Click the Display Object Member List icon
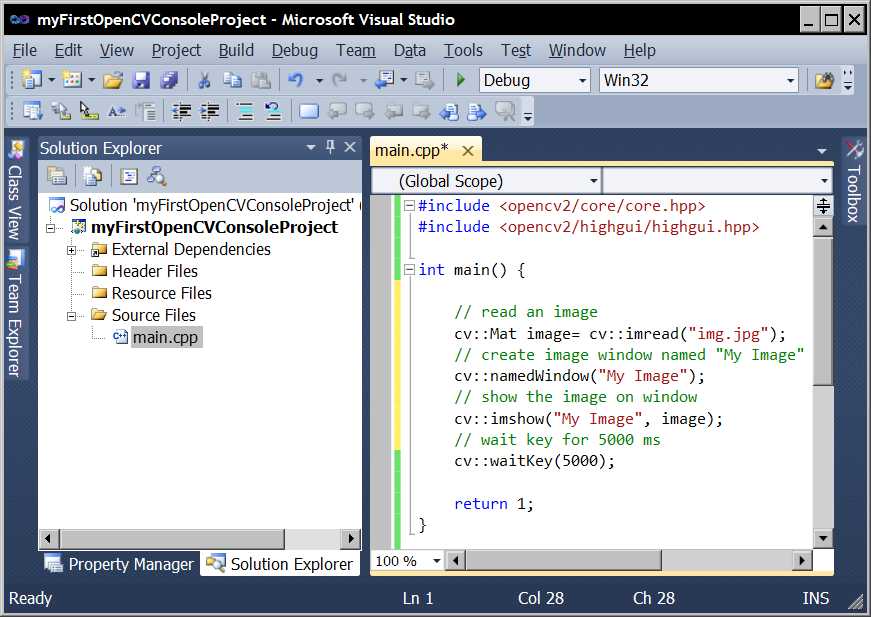 click(32, 112)
